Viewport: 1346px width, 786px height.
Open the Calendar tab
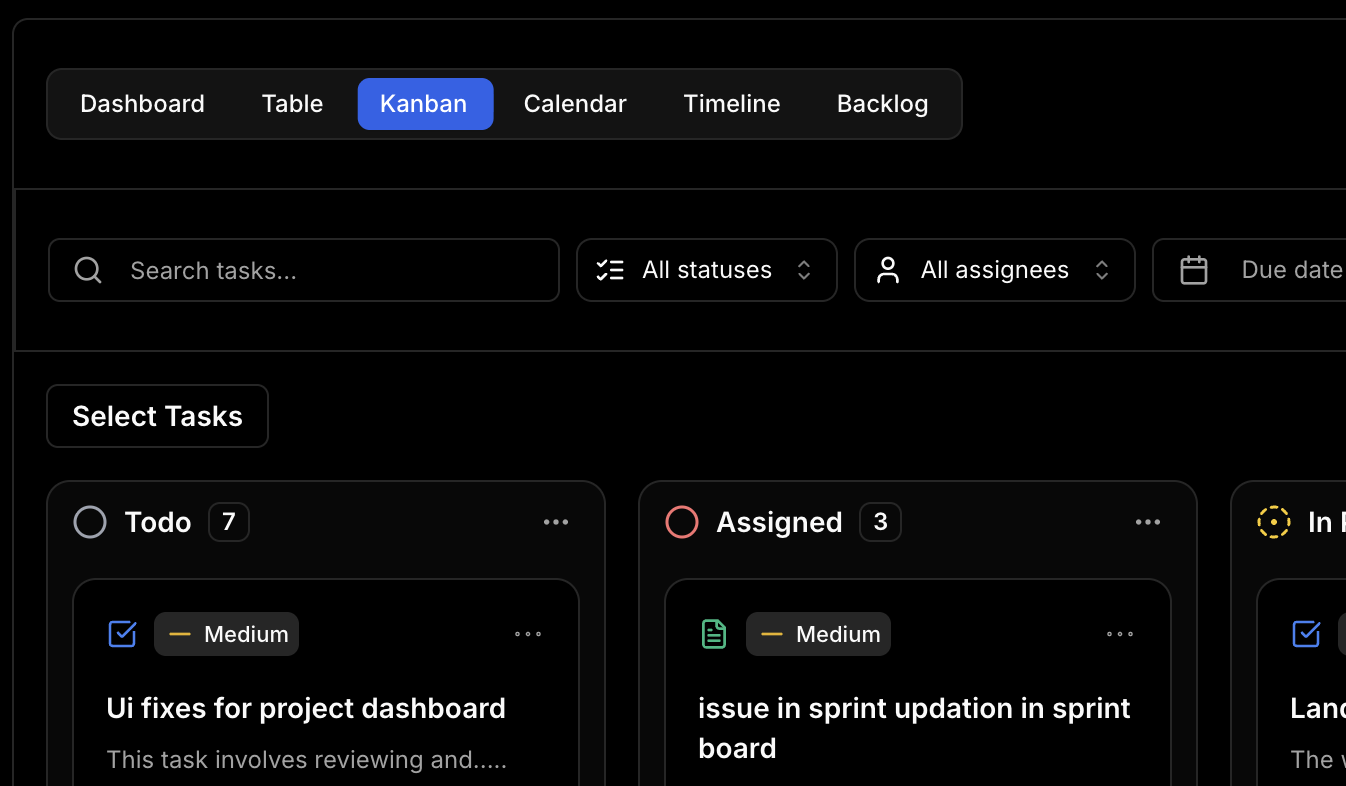point(575,104)
